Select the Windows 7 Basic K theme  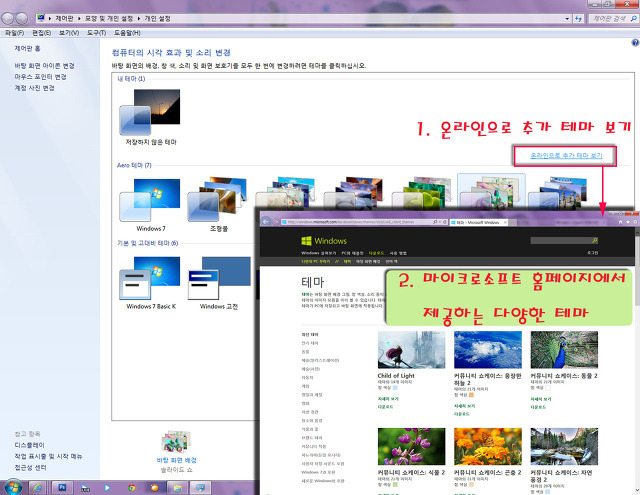pos(151,282)
